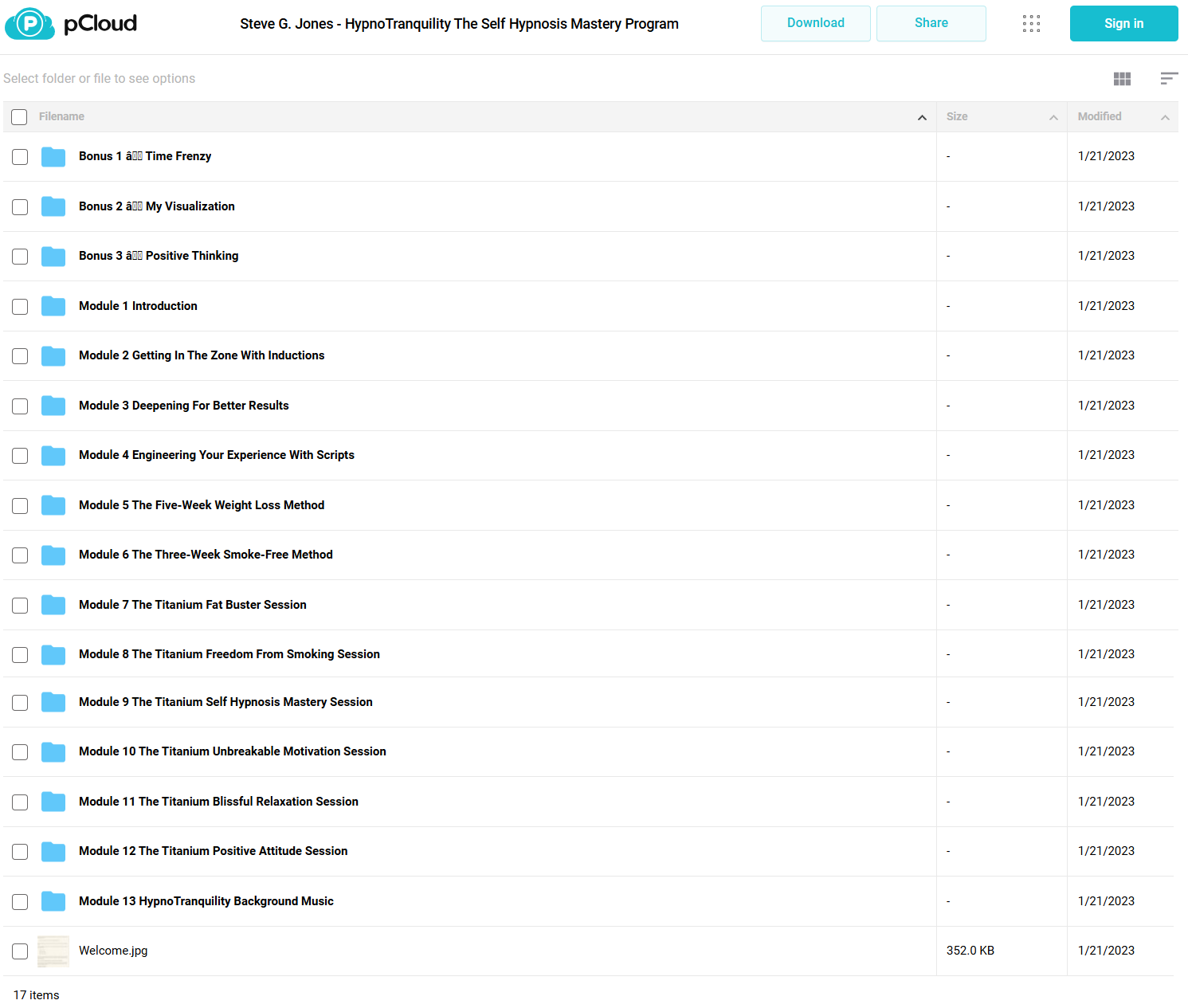Switch to grid view layout
1188x1008 pixels.
(1122, 78)
